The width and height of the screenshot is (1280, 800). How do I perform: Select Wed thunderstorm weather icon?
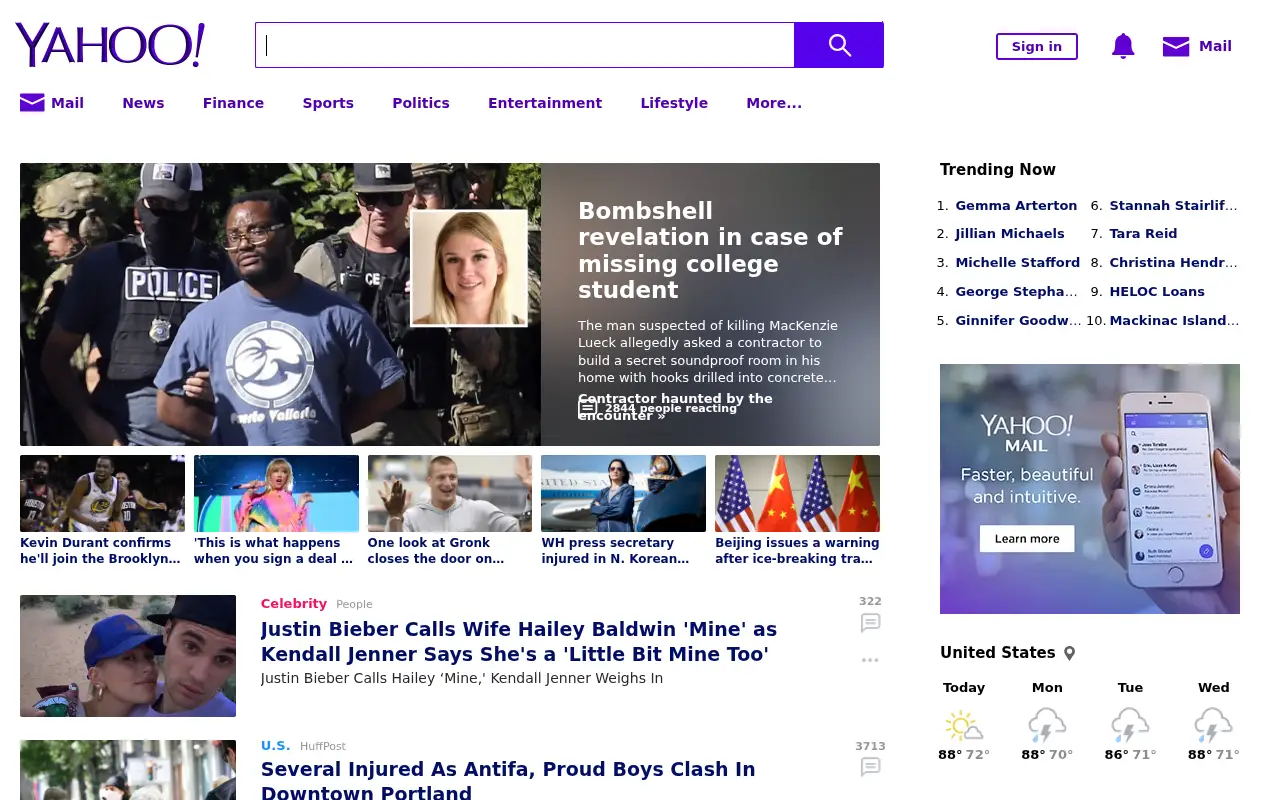pos(1213,725)
